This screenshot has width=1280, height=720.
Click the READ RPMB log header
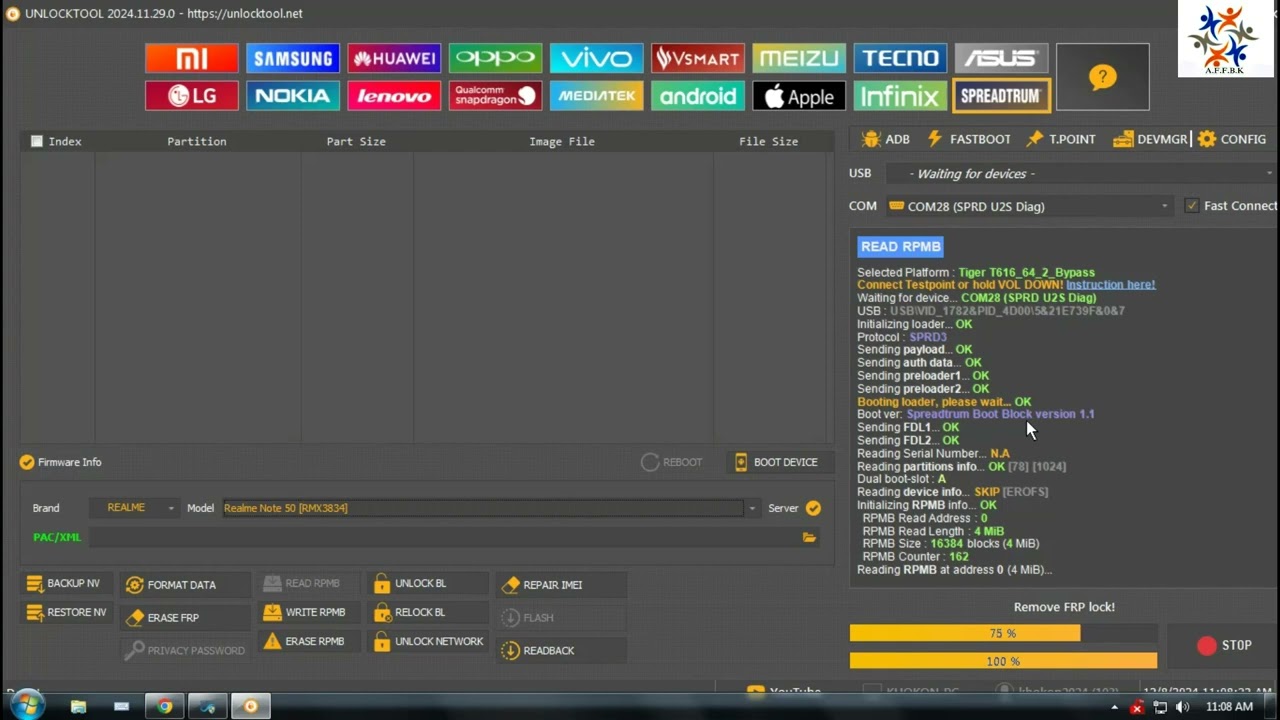tap(900, 246)
